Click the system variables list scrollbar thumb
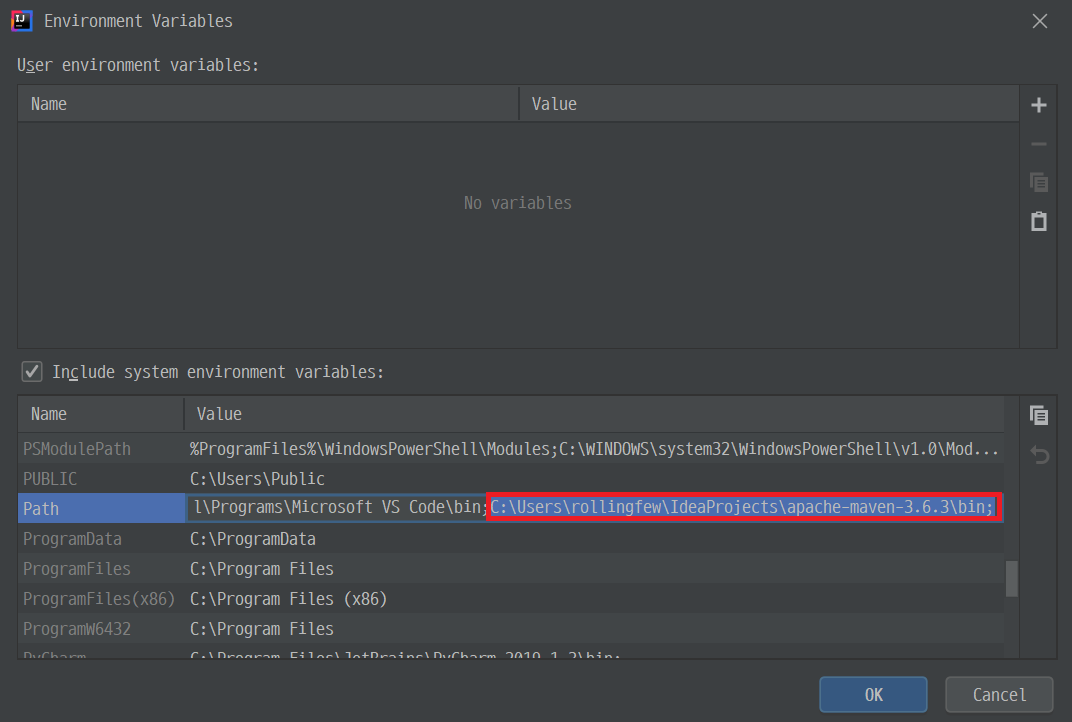 (x=1012, y=578)
